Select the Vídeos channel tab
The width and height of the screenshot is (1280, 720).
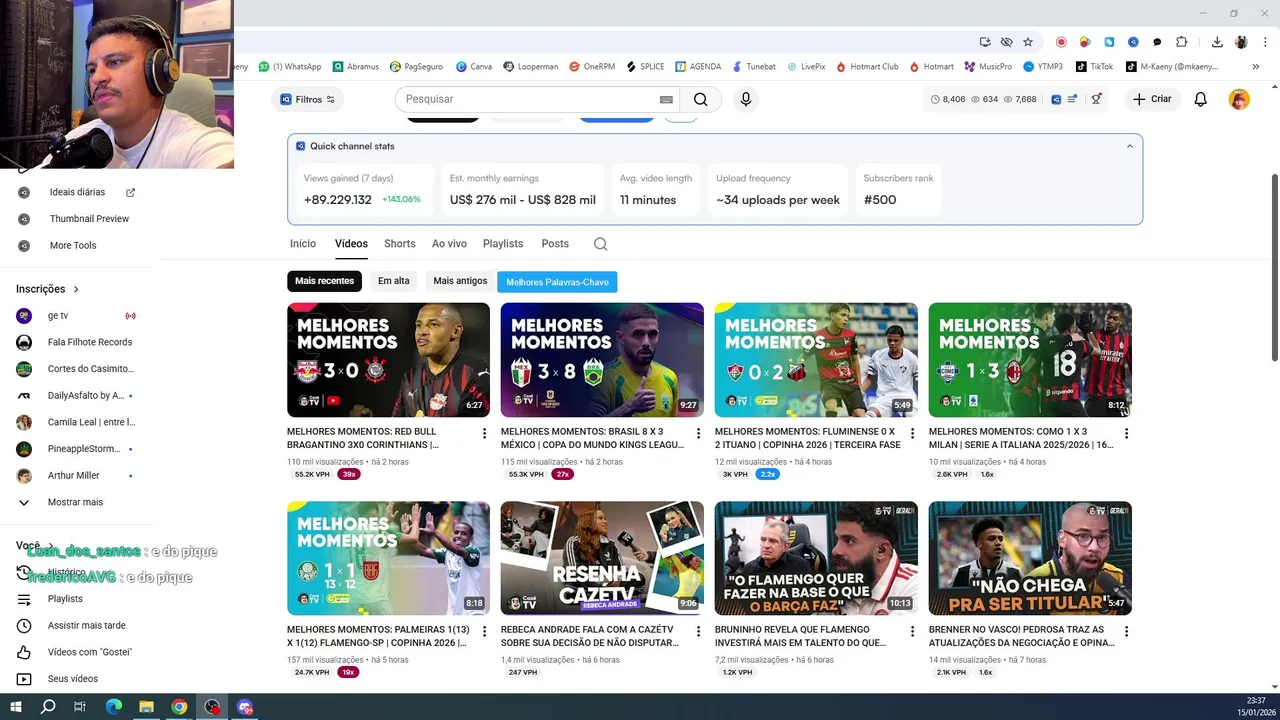click(351, 244)
